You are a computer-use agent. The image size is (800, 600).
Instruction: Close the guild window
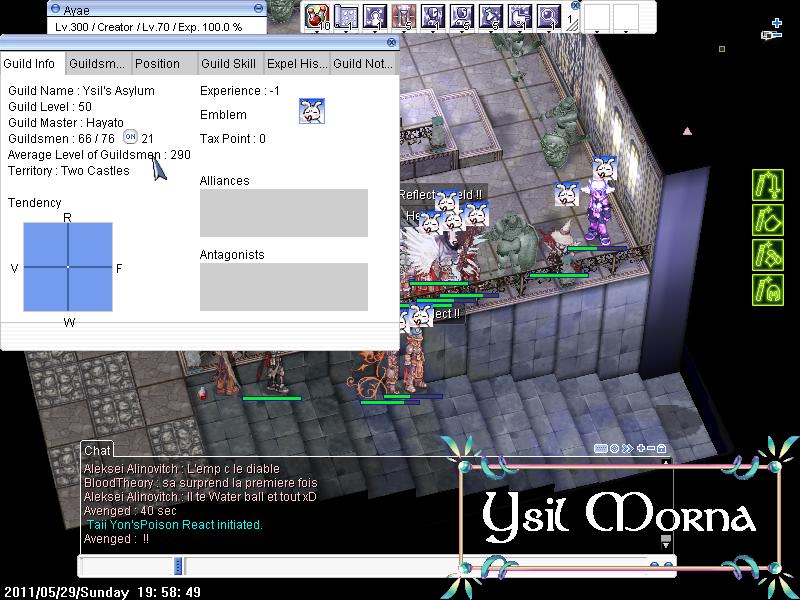click(x=391, y=42)
